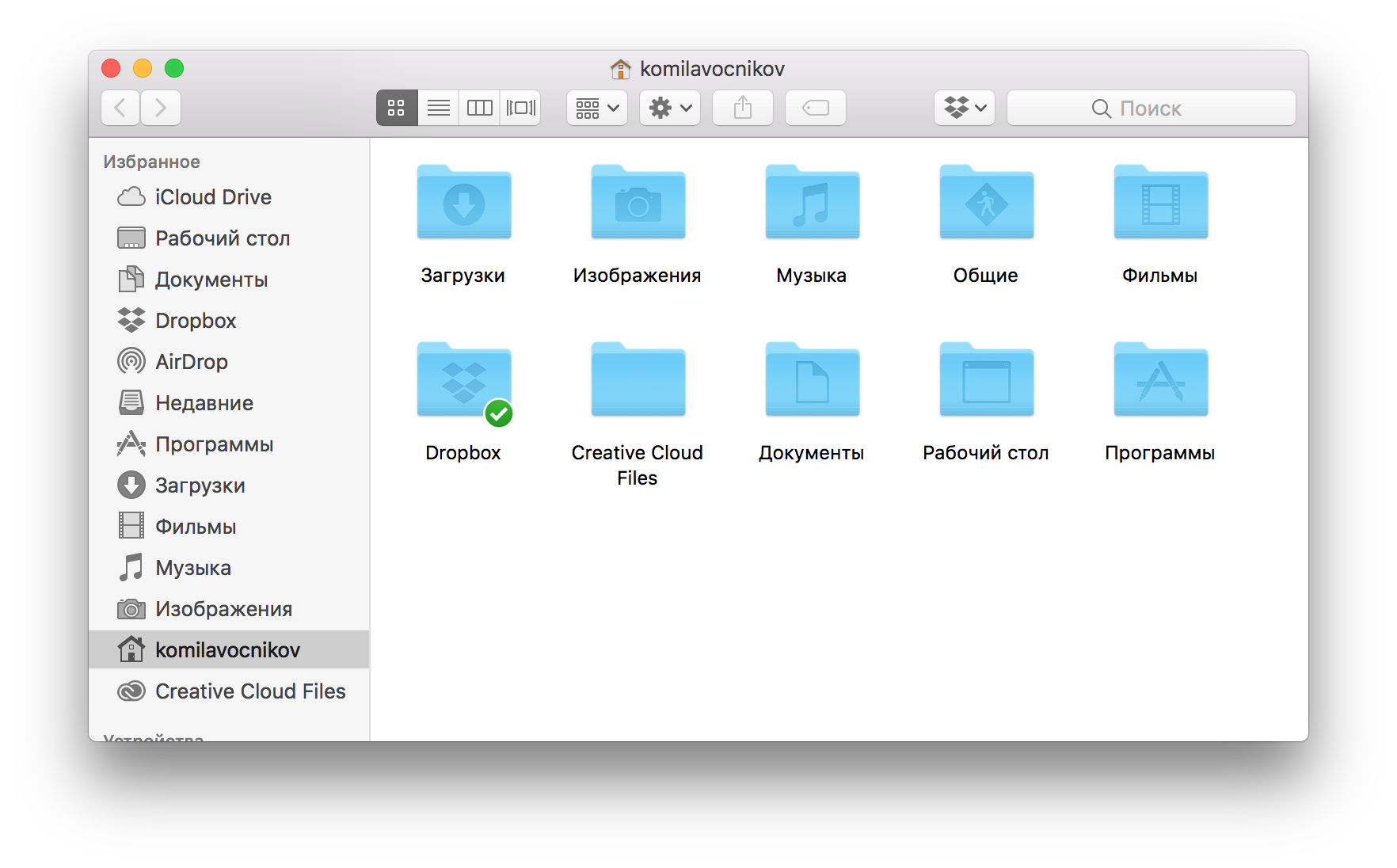The height and width of the screenshot is (868, 1397).
Task: Switch to icon view mode
Action: tap(397, 108)
